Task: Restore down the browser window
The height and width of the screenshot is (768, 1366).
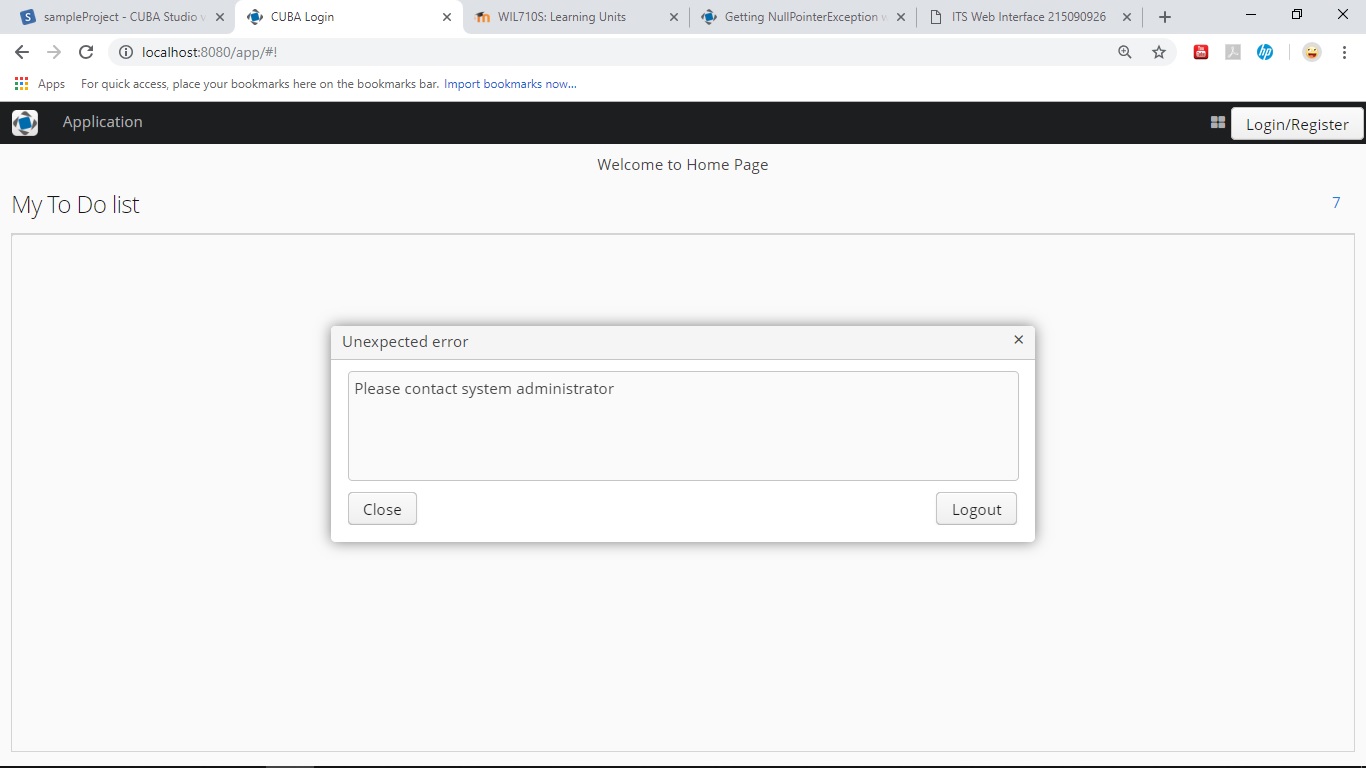Action: tap(1297, 15)
